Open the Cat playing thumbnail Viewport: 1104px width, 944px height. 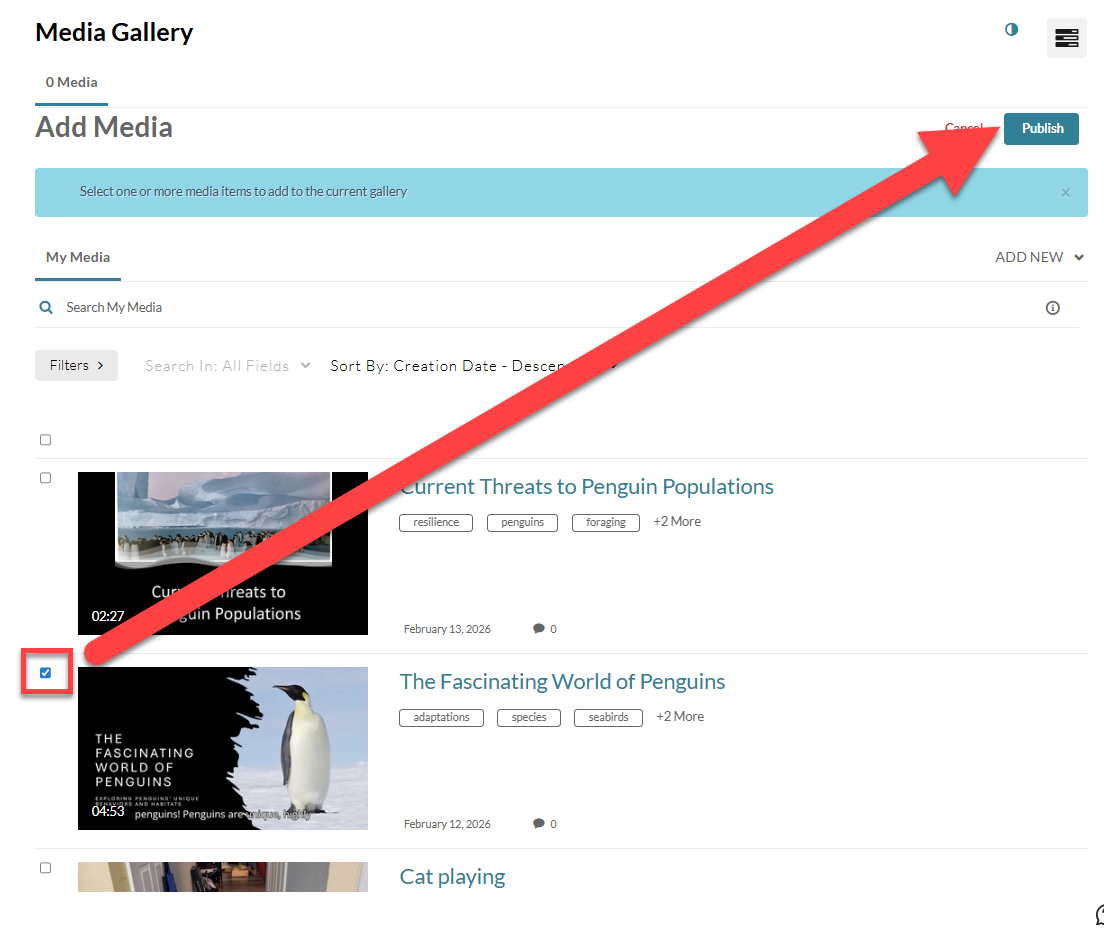[x=222, y=877]
